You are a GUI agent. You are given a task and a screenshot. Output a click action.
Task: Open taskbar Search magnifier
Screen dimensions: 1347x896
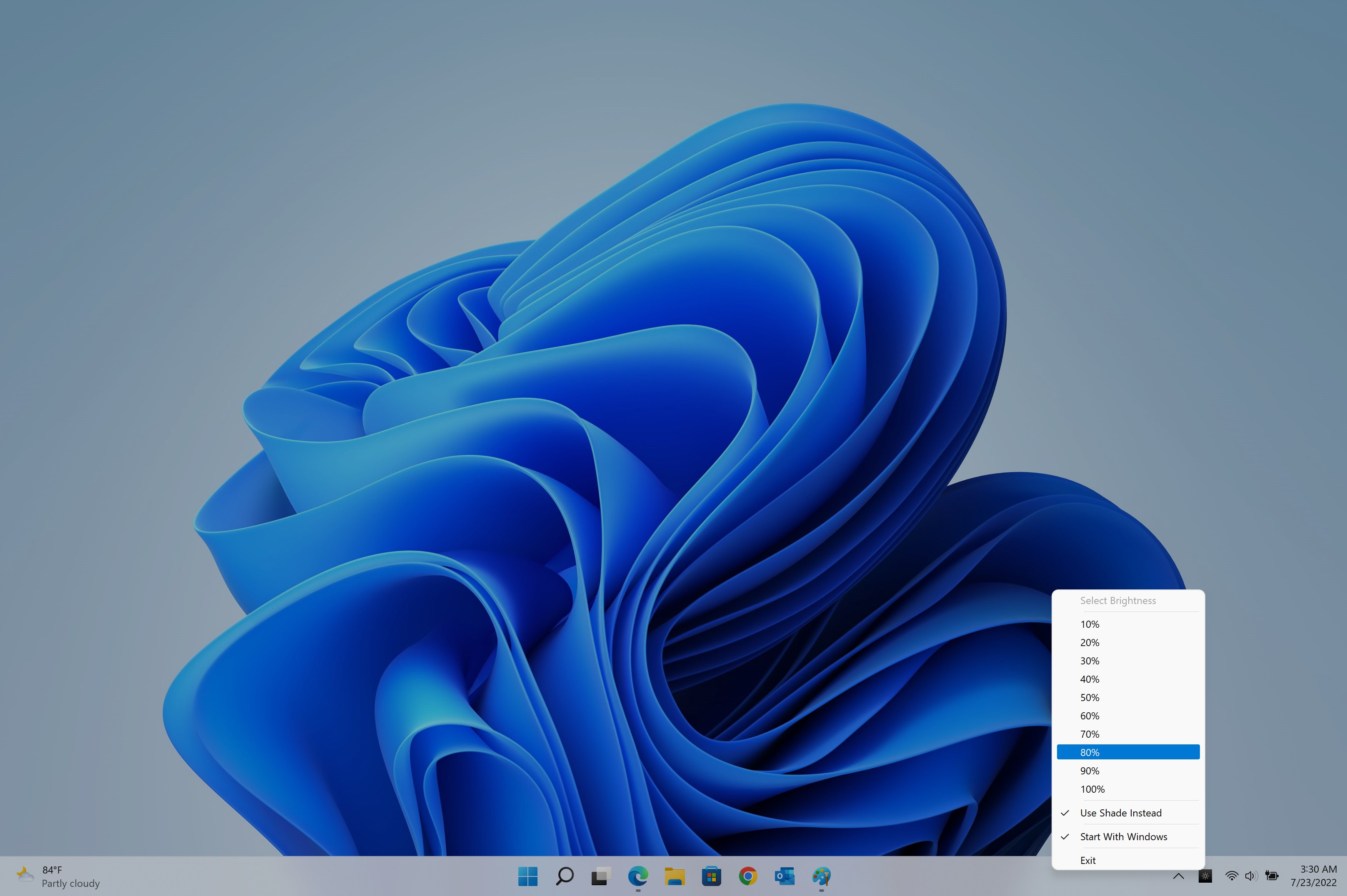coord(564,876)
